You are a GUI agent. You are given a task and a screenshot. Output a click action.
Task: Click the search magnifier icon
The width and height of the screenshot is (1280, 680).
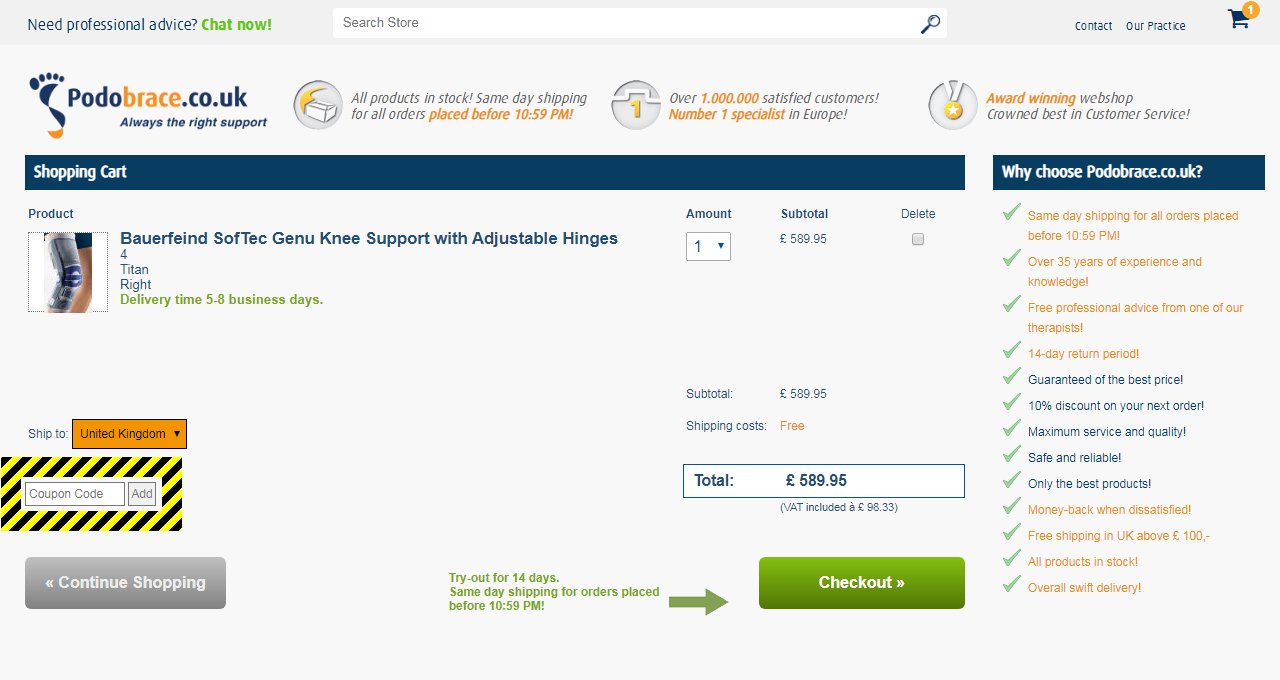[930, 24]
